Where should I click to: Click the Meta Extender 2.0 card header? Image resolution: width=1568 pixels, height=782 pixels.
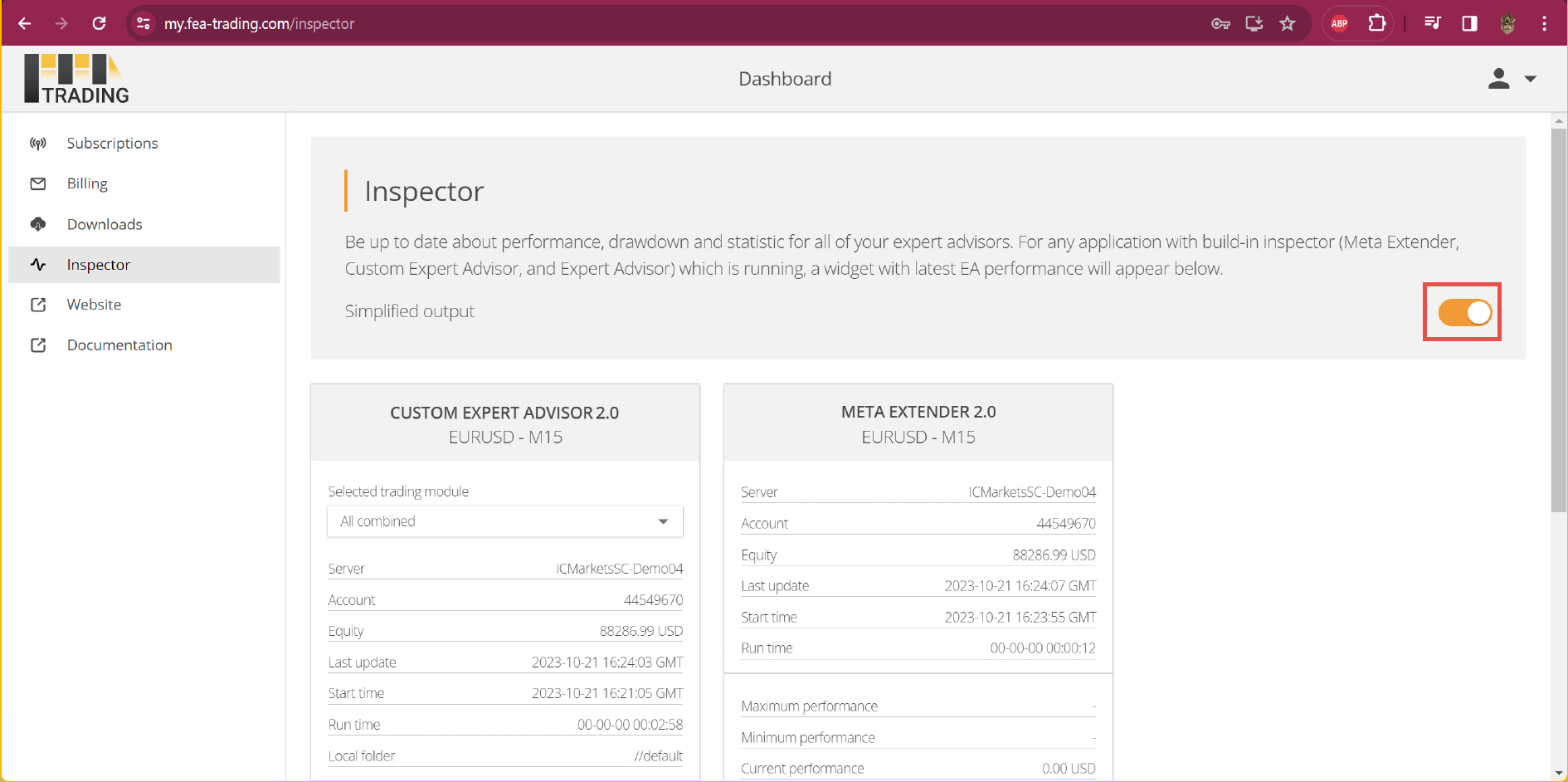(918, 423)
